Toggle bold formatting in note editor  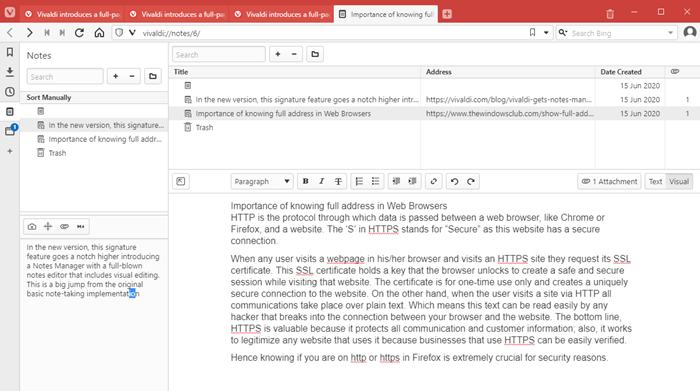[x=305, y=181]
